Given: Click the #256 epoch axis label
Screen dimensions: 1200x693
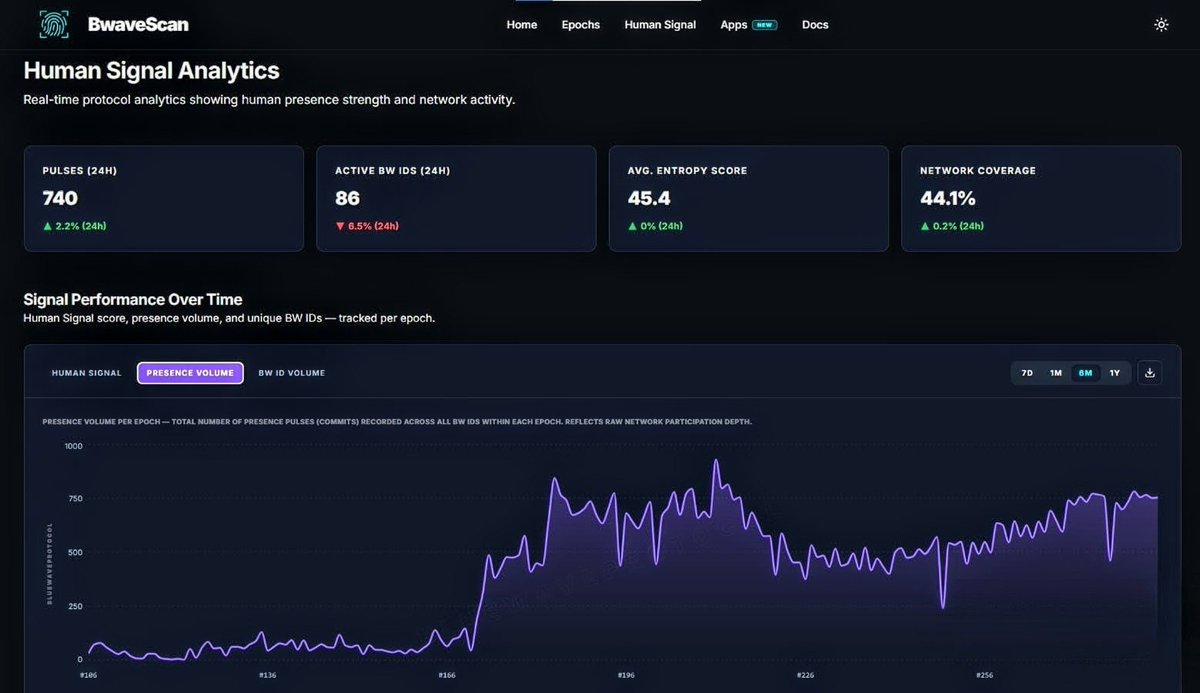Looking at the screenshot, I should coord(985,675).
